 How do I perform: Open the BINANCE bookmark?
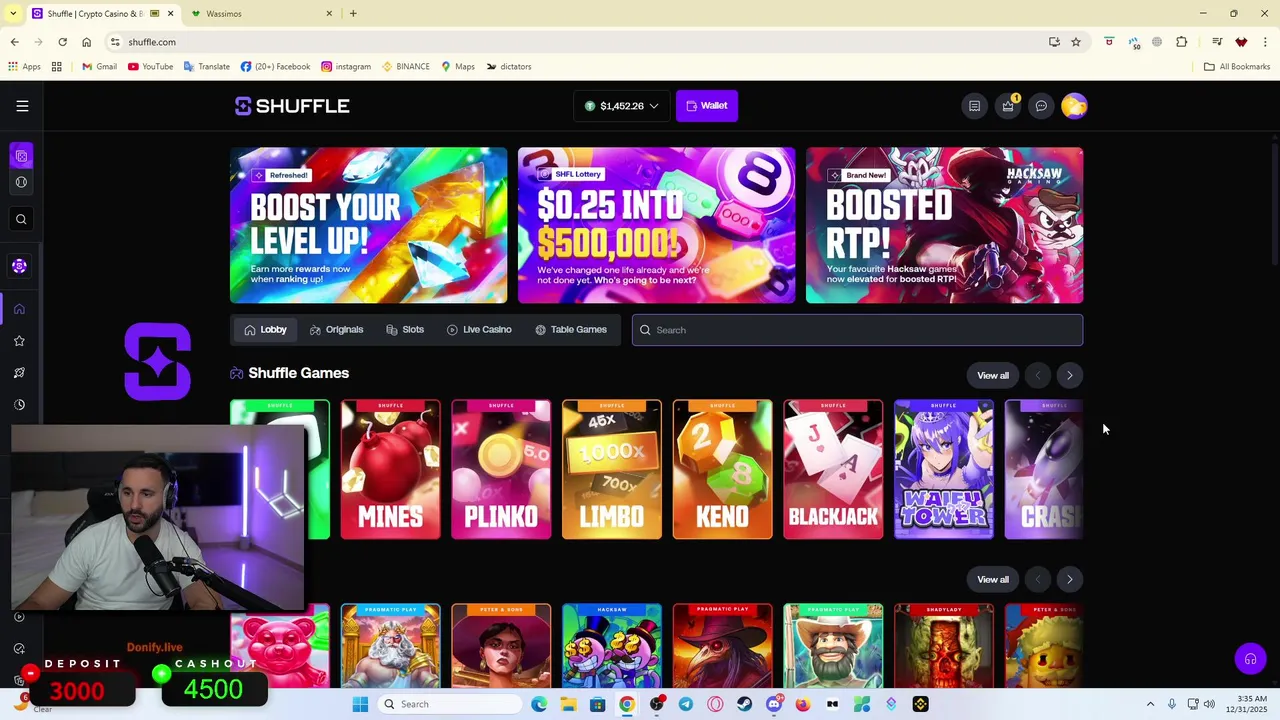point(405,67)
